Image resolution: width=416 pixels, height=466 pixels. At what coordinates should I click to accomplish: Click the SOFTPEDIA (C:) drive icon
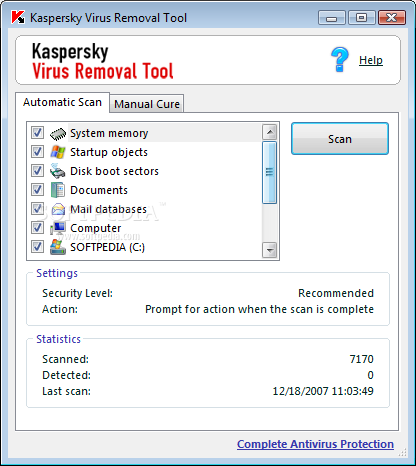pos(58,247)
